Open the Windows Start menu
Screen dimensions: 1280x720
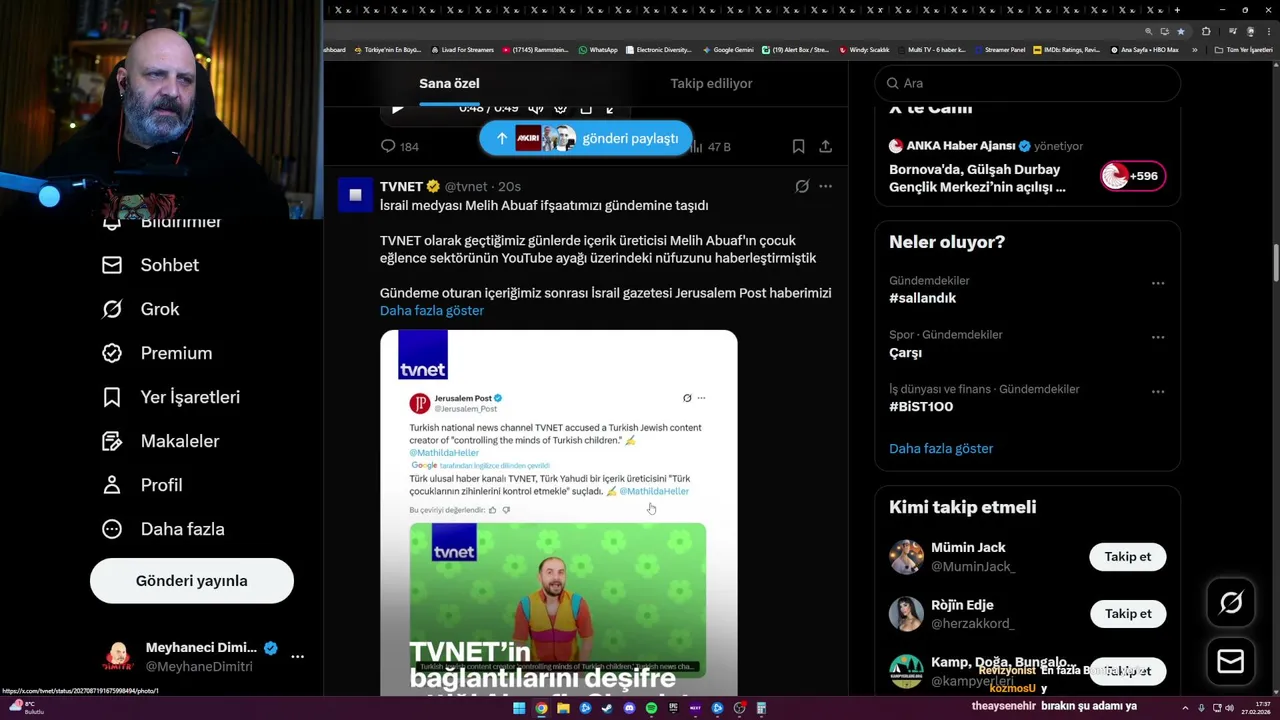(x=519, y=708)
